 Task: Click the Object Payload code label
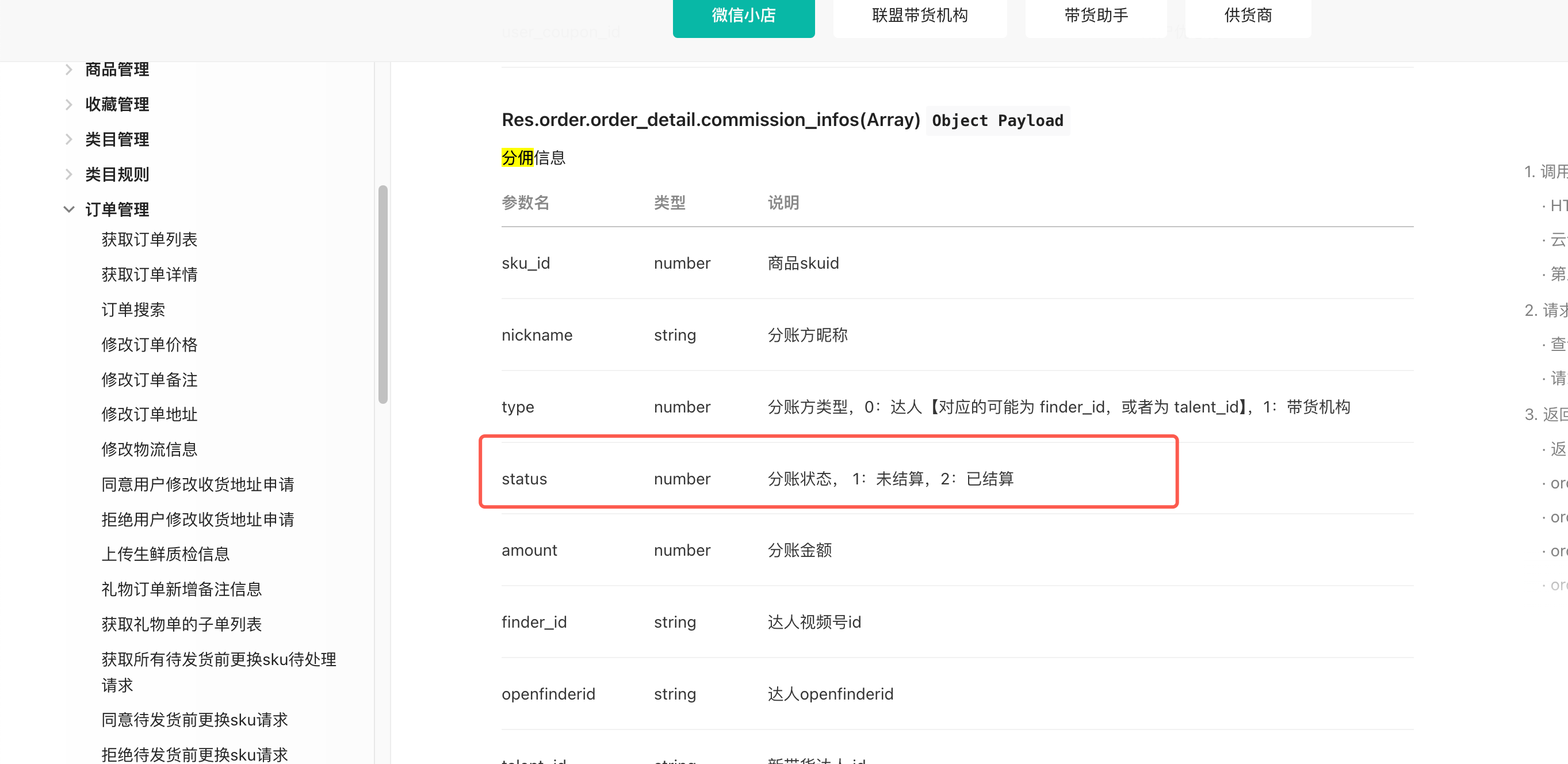[x=997, y=121]
